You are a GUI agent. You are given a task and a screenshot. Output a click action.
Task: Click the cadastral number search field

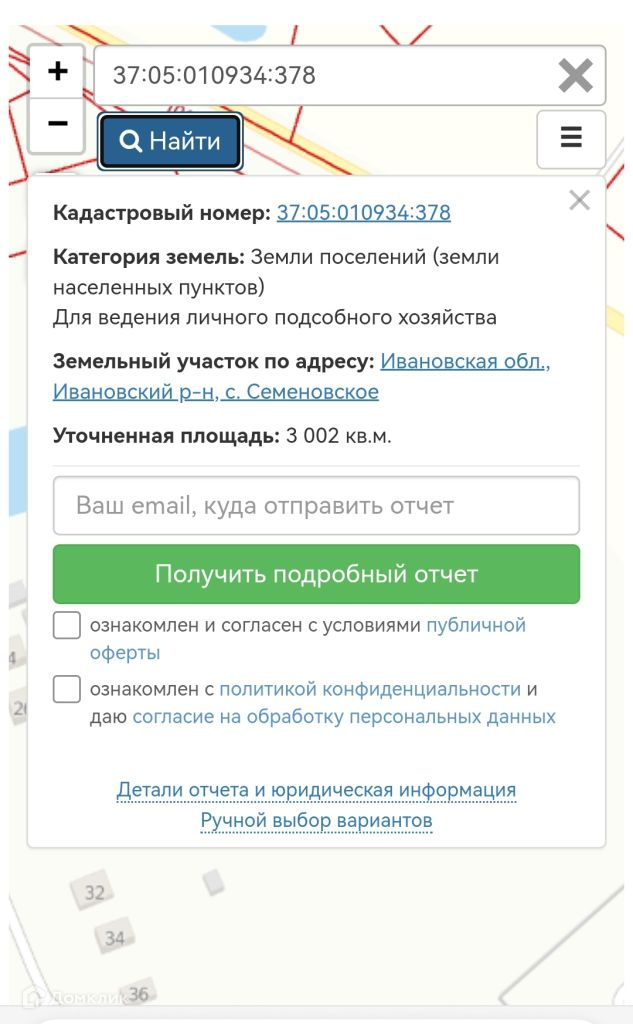(x=320, y=76)
